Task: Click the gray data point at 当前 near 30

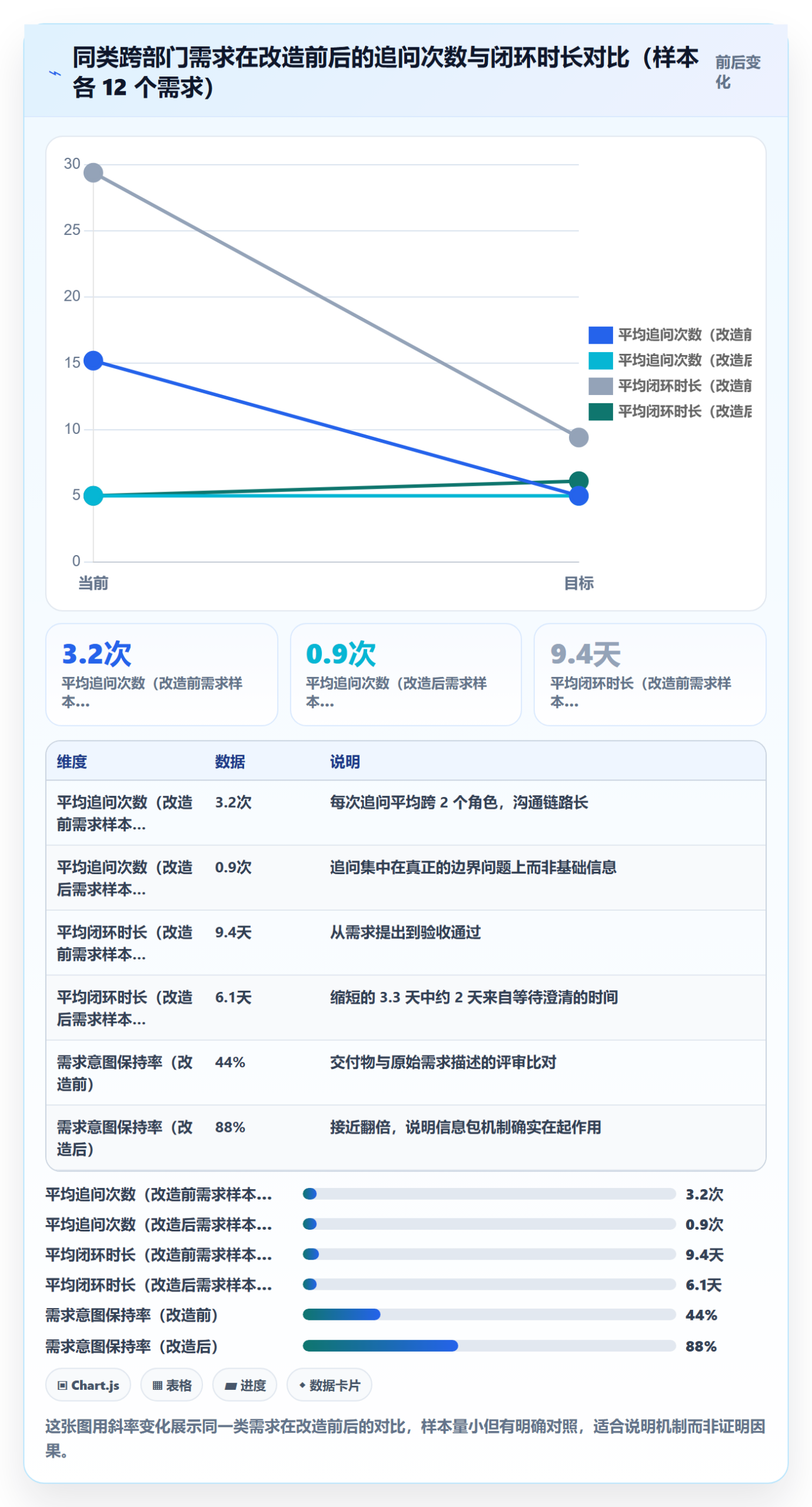Action: click(x=94, y=172)
